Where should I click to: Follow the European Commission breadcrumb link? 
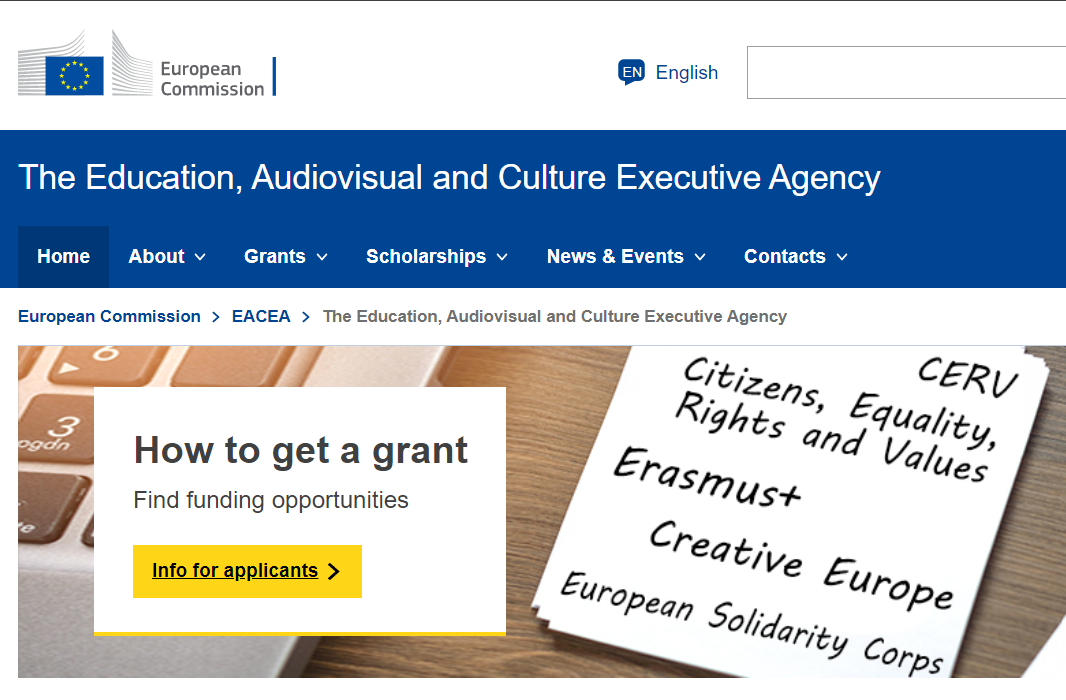coord(109,317)
